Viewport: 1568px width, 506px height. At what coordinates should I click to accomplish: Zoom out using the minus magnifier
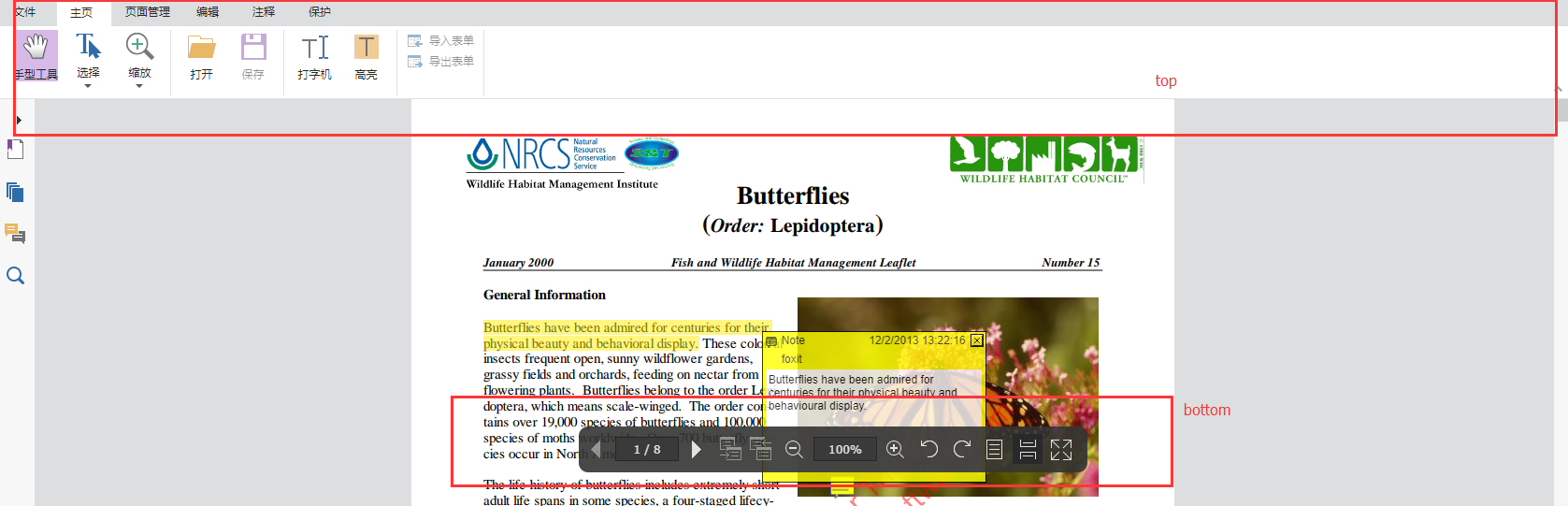(794, 450)
